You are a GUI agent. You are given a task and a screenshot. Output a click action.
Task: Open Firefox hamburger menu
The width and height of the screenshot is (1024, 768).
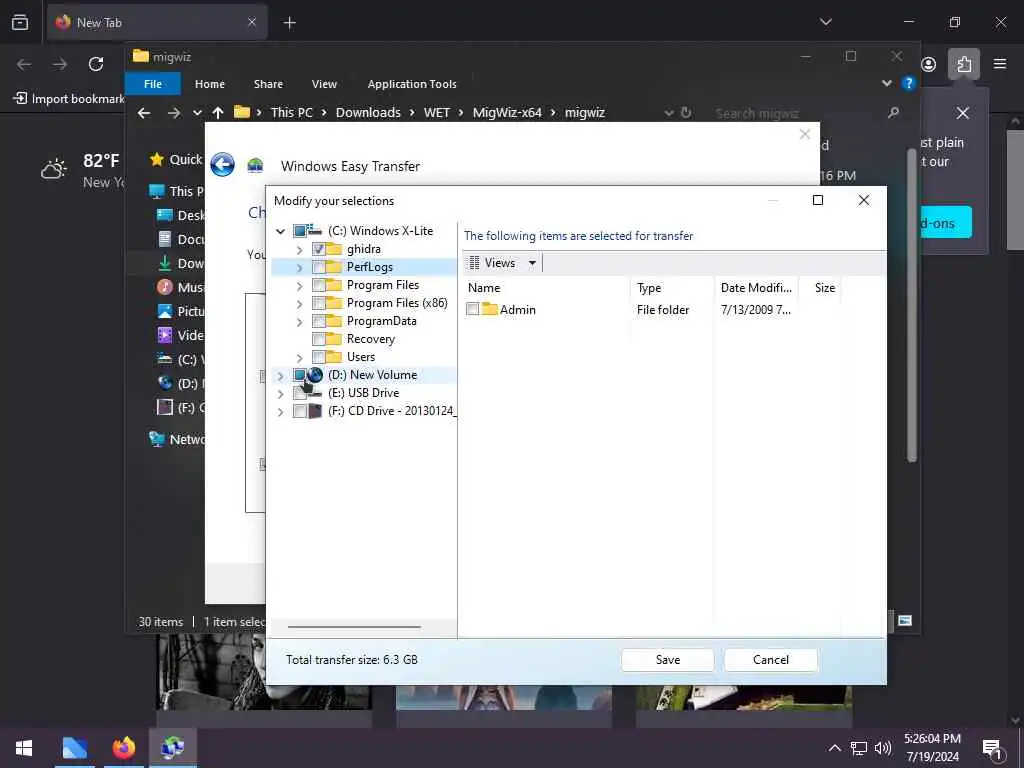point(1000,63)
